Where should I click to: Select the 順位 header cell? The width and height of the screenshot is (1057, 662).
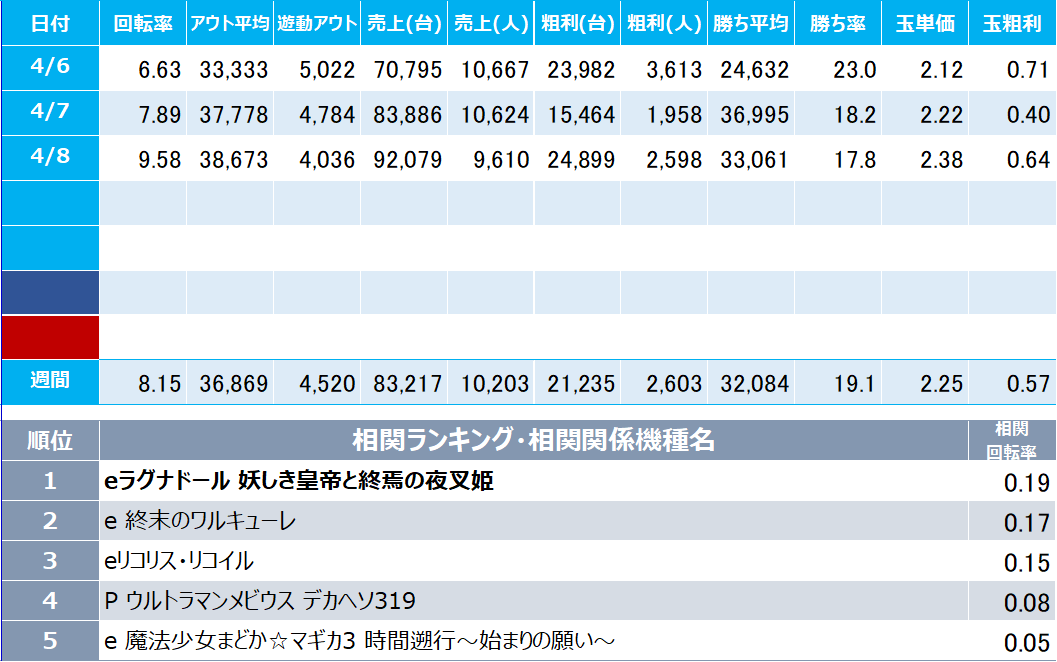coord(50,440)
